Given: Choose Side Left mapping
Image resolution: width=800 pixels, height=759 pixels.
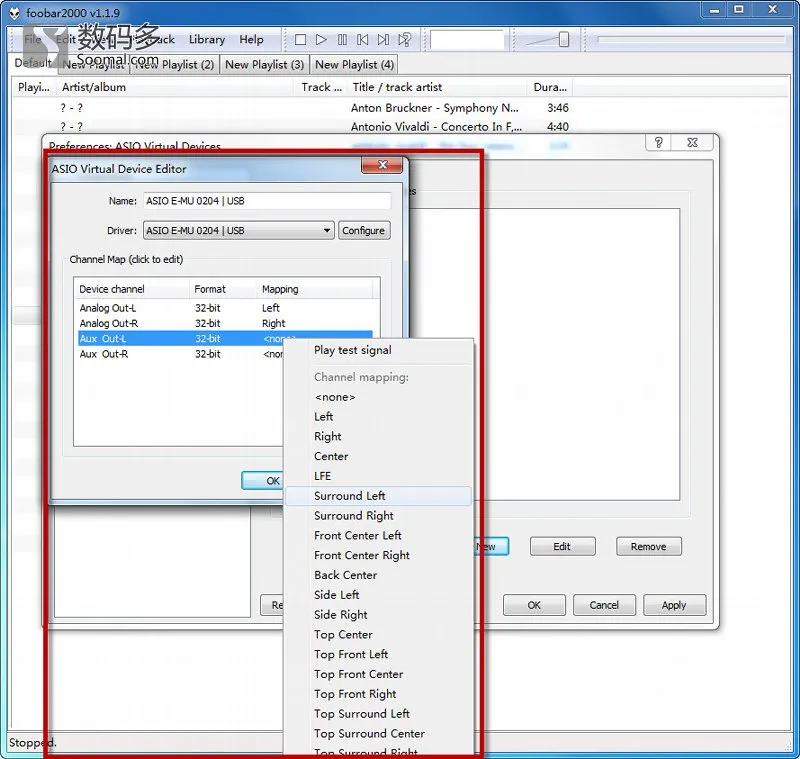Looking at the screenshot, I should click(x=378, y=595).
